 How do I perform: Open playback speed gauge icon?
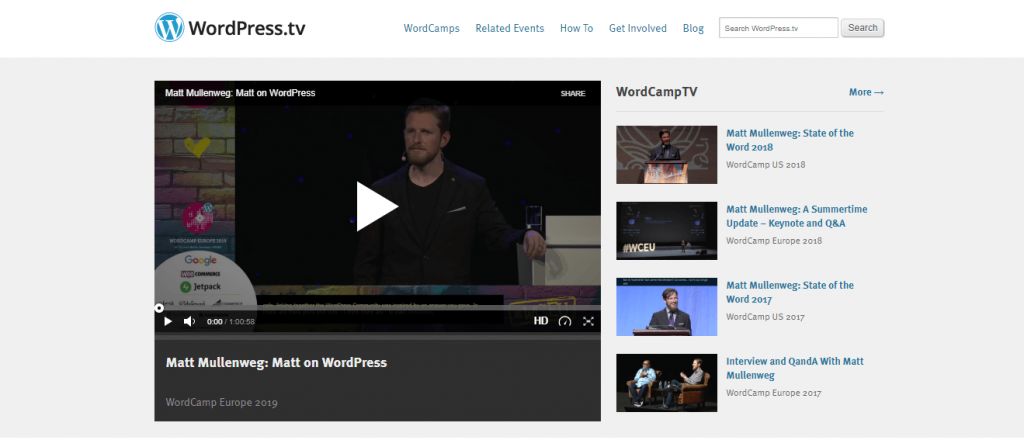coord(565,321)
